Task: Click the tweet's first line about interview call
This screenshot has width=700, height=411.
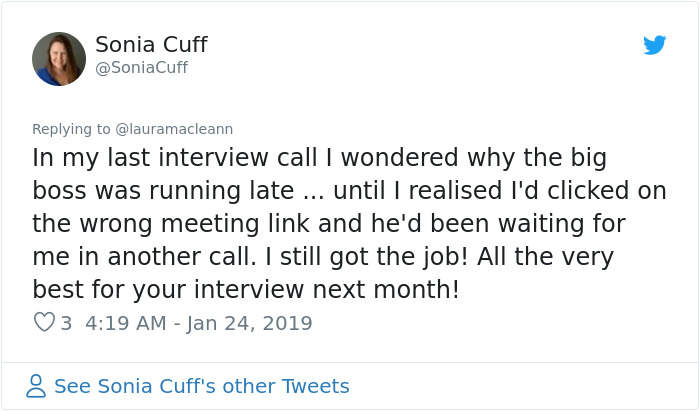Action: click(320, 158)
